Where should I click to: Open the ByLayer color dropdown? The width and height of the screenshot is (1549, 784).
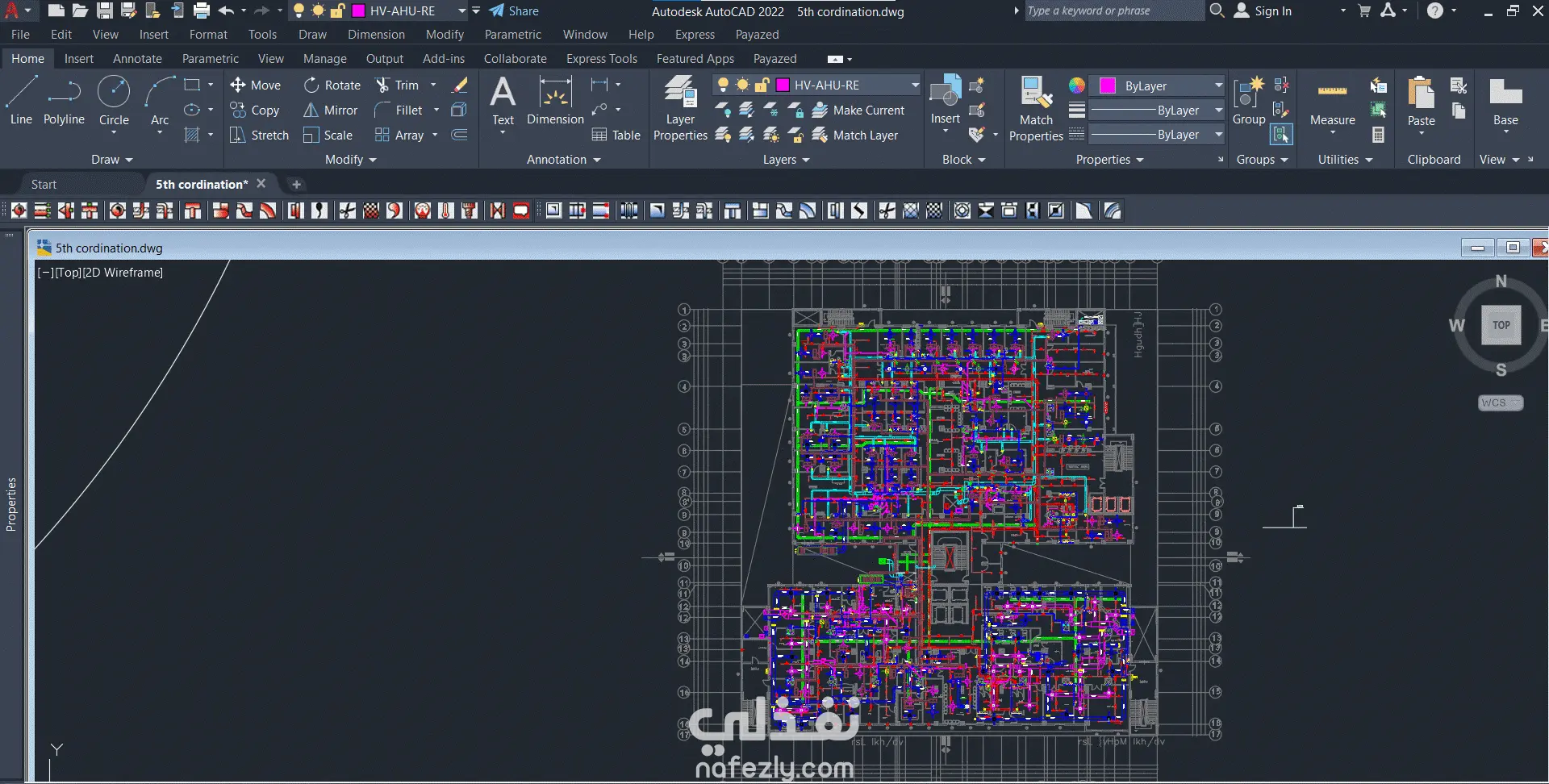(1218, 85)
